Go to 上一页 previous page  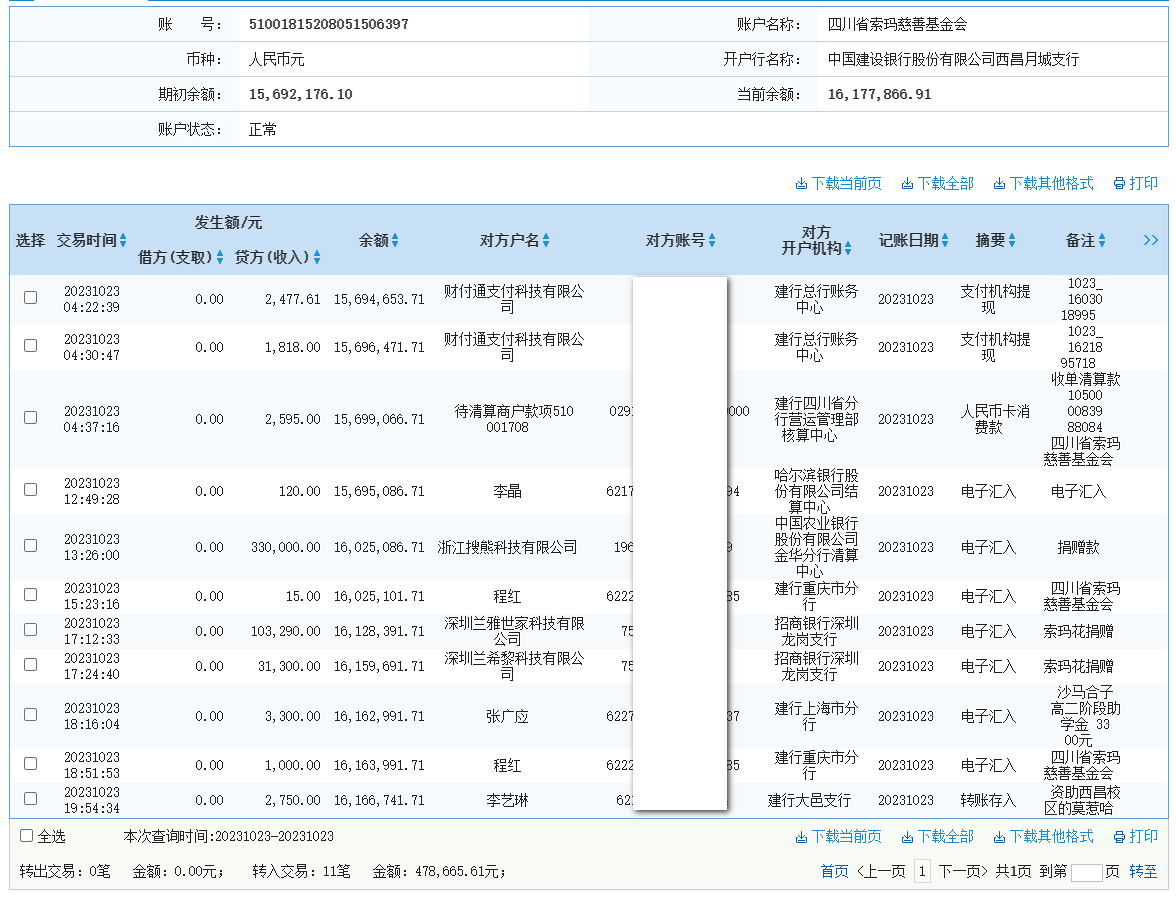(880, 872)
